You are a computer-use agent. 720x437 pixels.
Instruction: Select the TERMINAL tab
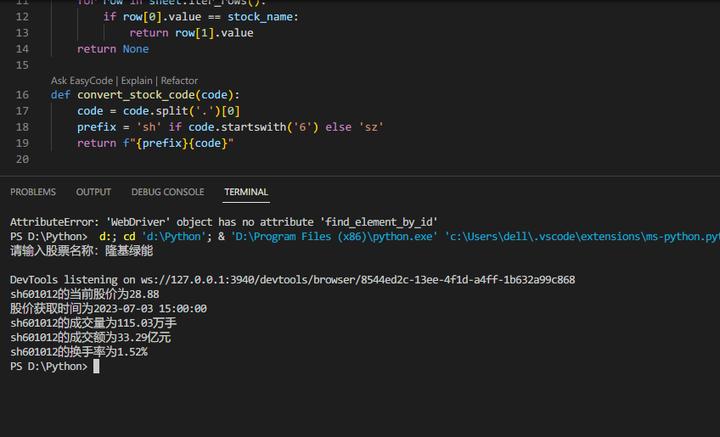pyautogui.click(x=246, y=192)
